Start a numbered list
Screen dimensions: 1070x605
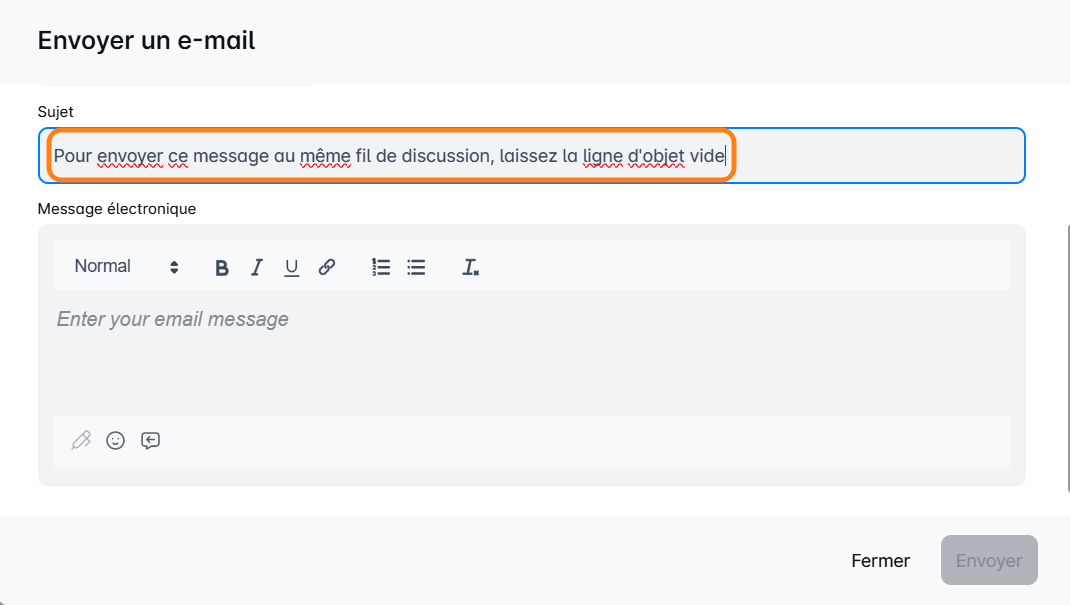(381, 267)
